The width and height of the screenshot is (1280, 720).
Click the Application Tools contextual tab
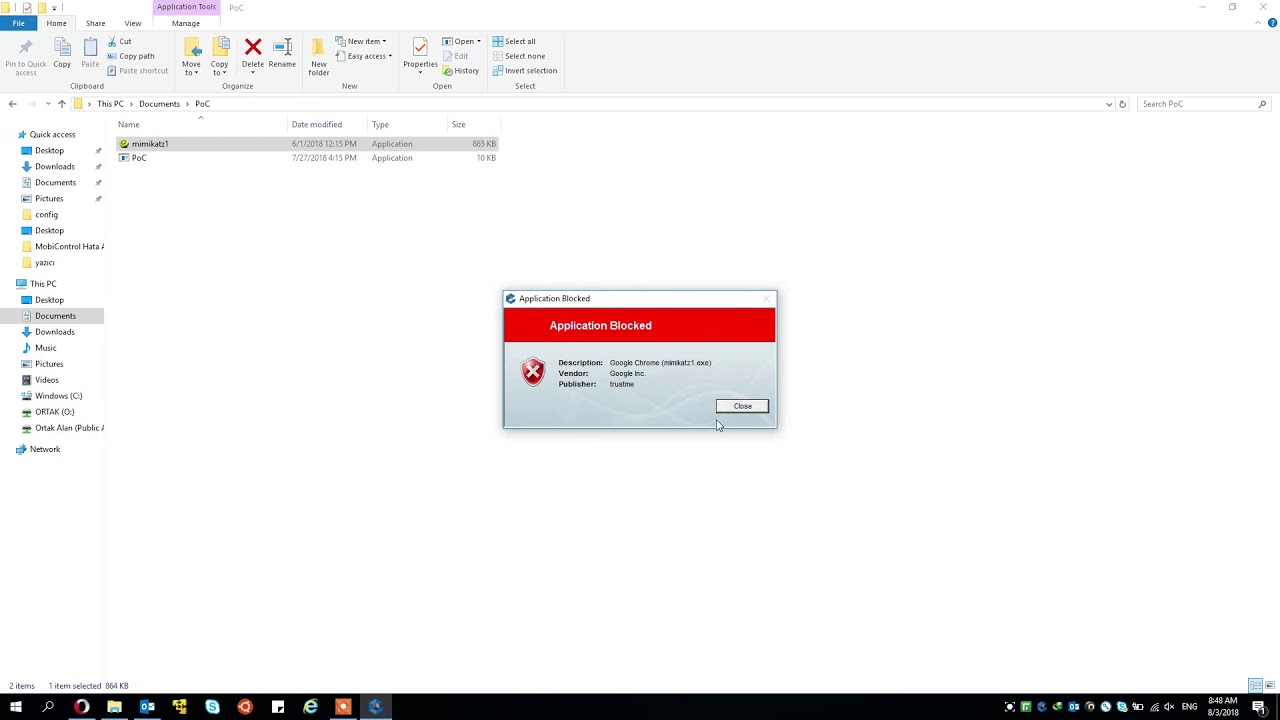pos(186,7)
